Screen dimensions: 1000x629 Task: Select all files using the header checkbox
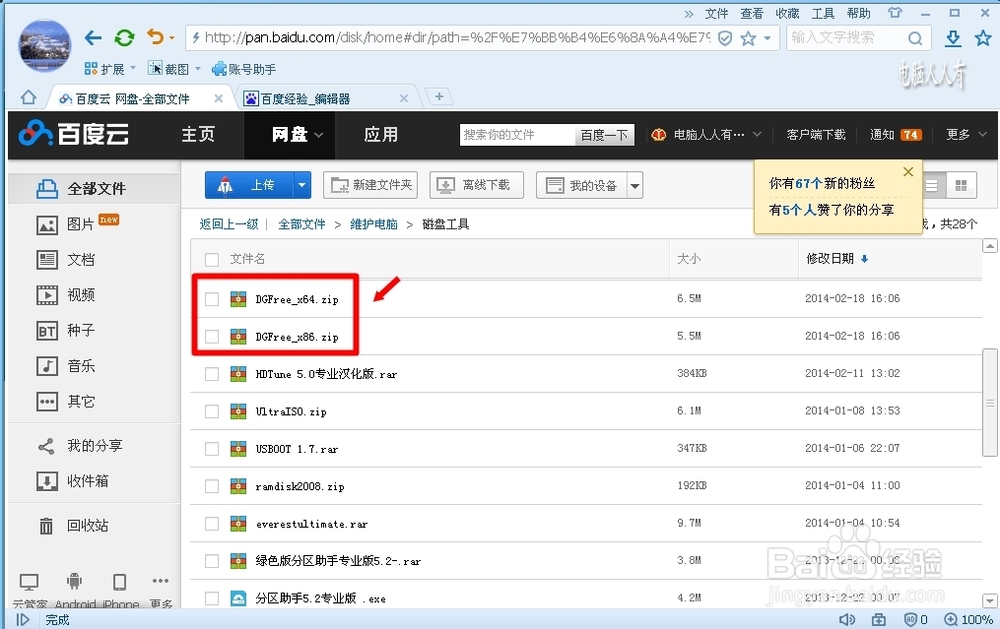(211, 260)
